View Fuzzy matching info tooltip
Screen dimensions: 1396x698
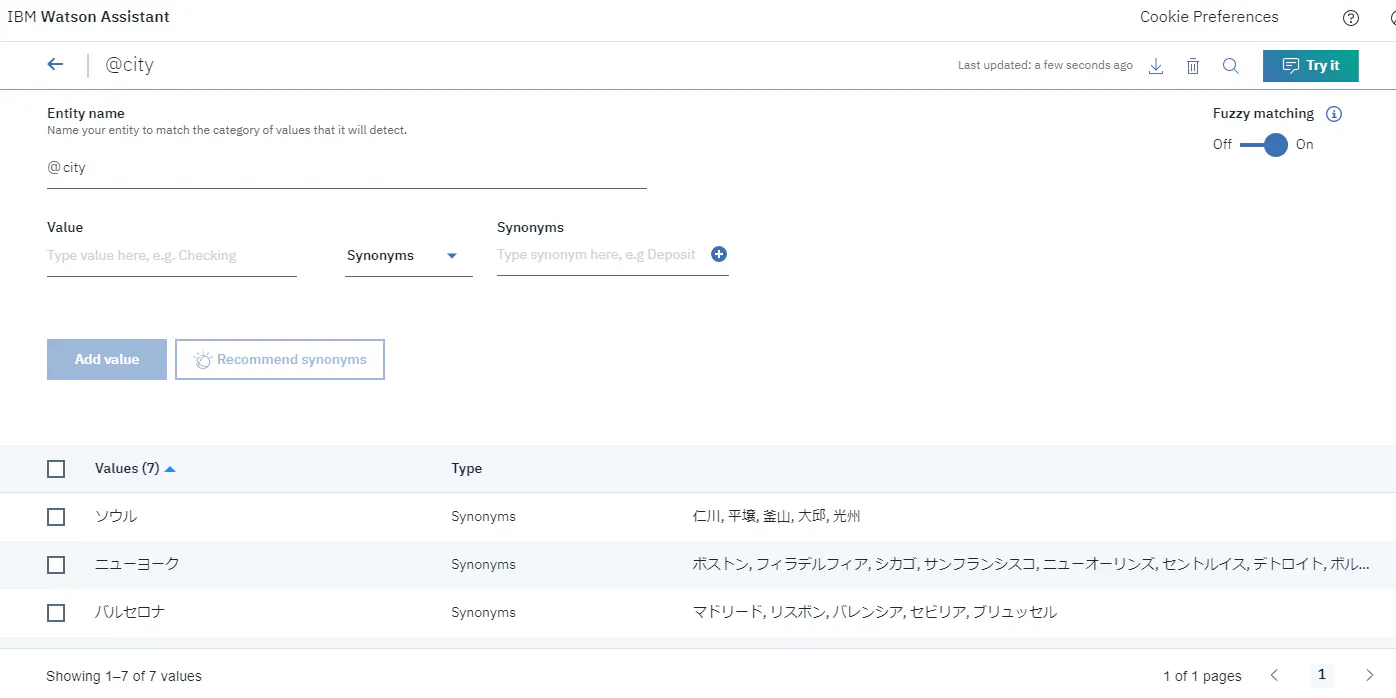pyautogui.click(x=1334, y=113)
